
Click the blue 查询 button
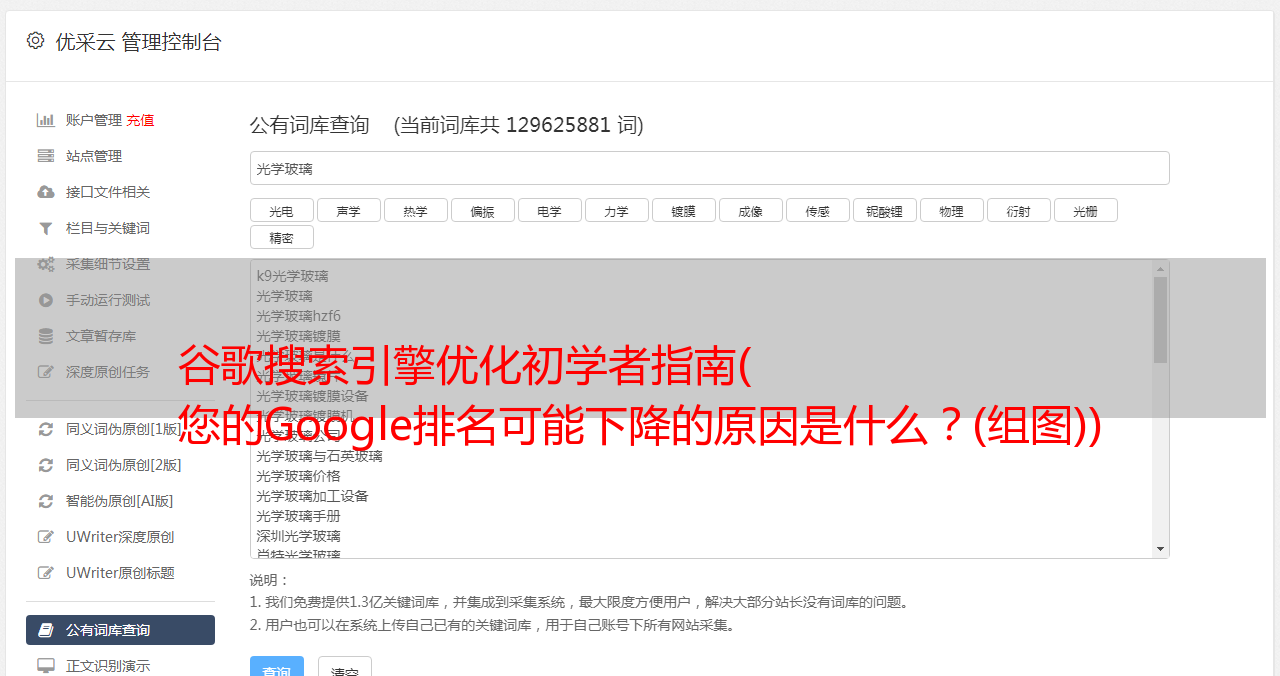click(x=277, y=667)
